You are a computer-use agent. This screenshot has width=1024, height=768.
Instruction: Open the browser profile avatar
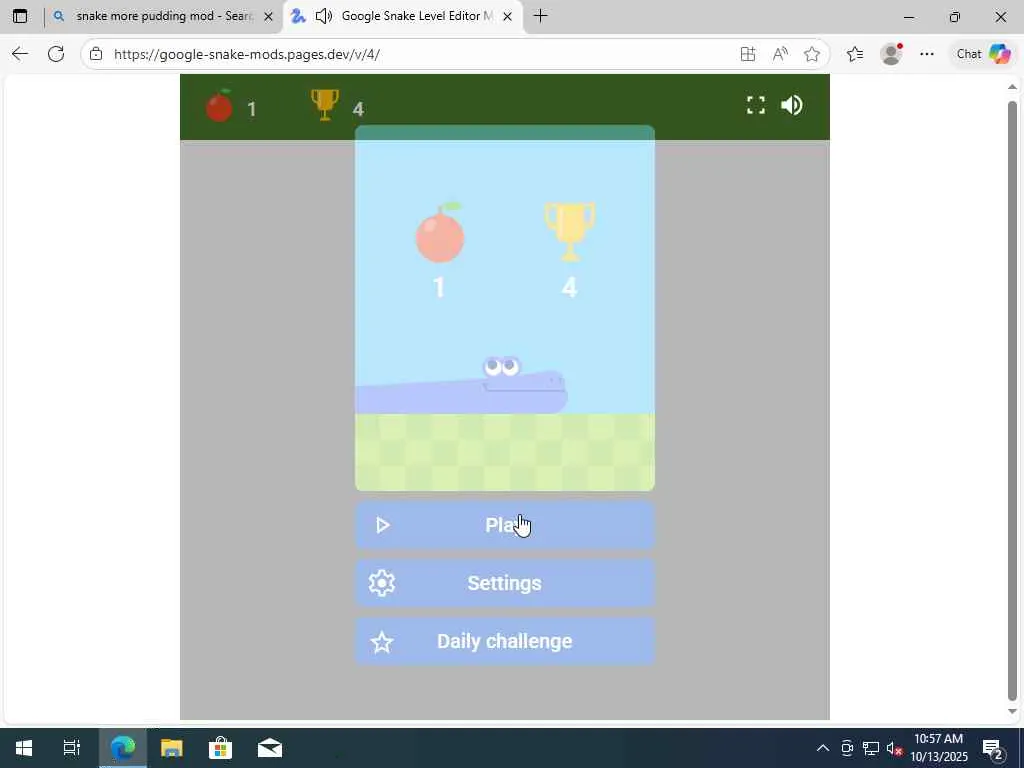tap(891, 54)
